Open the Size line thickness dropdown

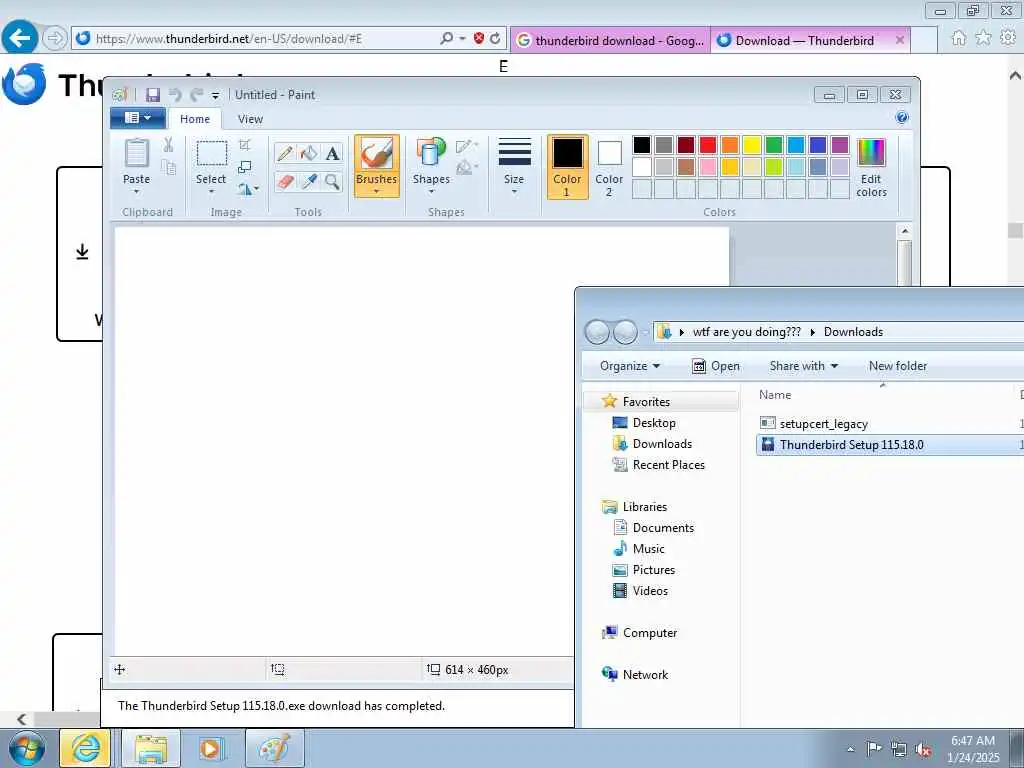514,167
